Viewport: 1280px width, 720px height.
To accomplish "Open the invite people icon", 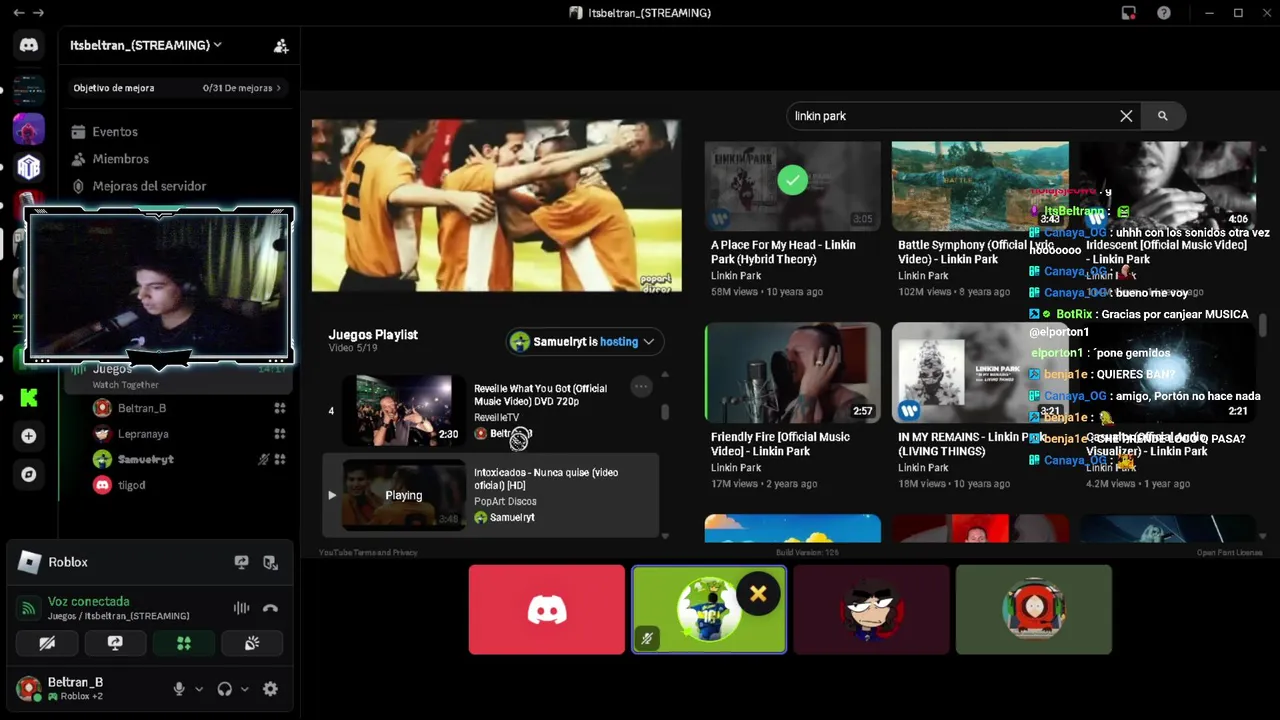I will [x=281, y=46].
